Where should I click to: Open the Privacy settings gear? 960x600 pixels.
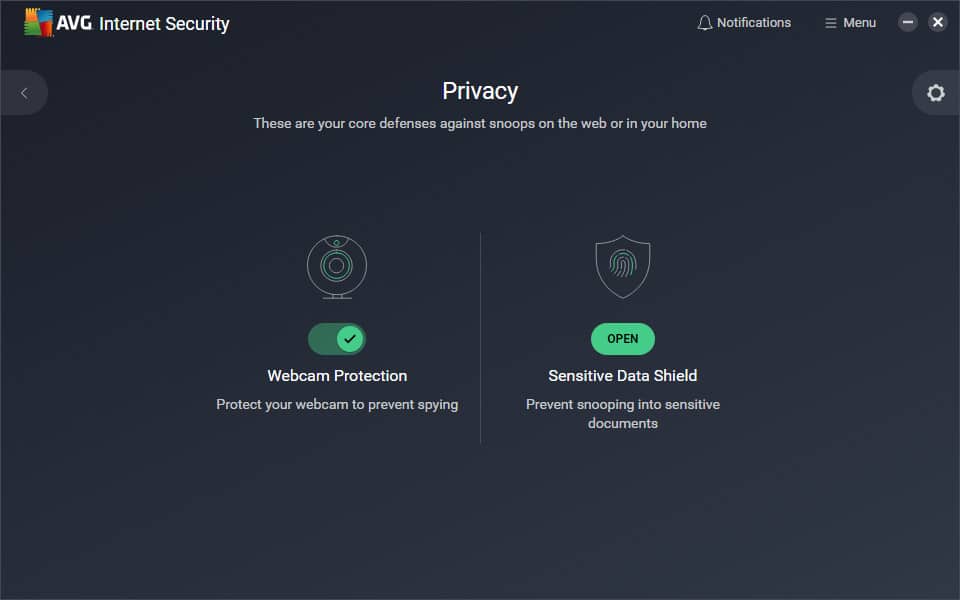pos(936,93)
